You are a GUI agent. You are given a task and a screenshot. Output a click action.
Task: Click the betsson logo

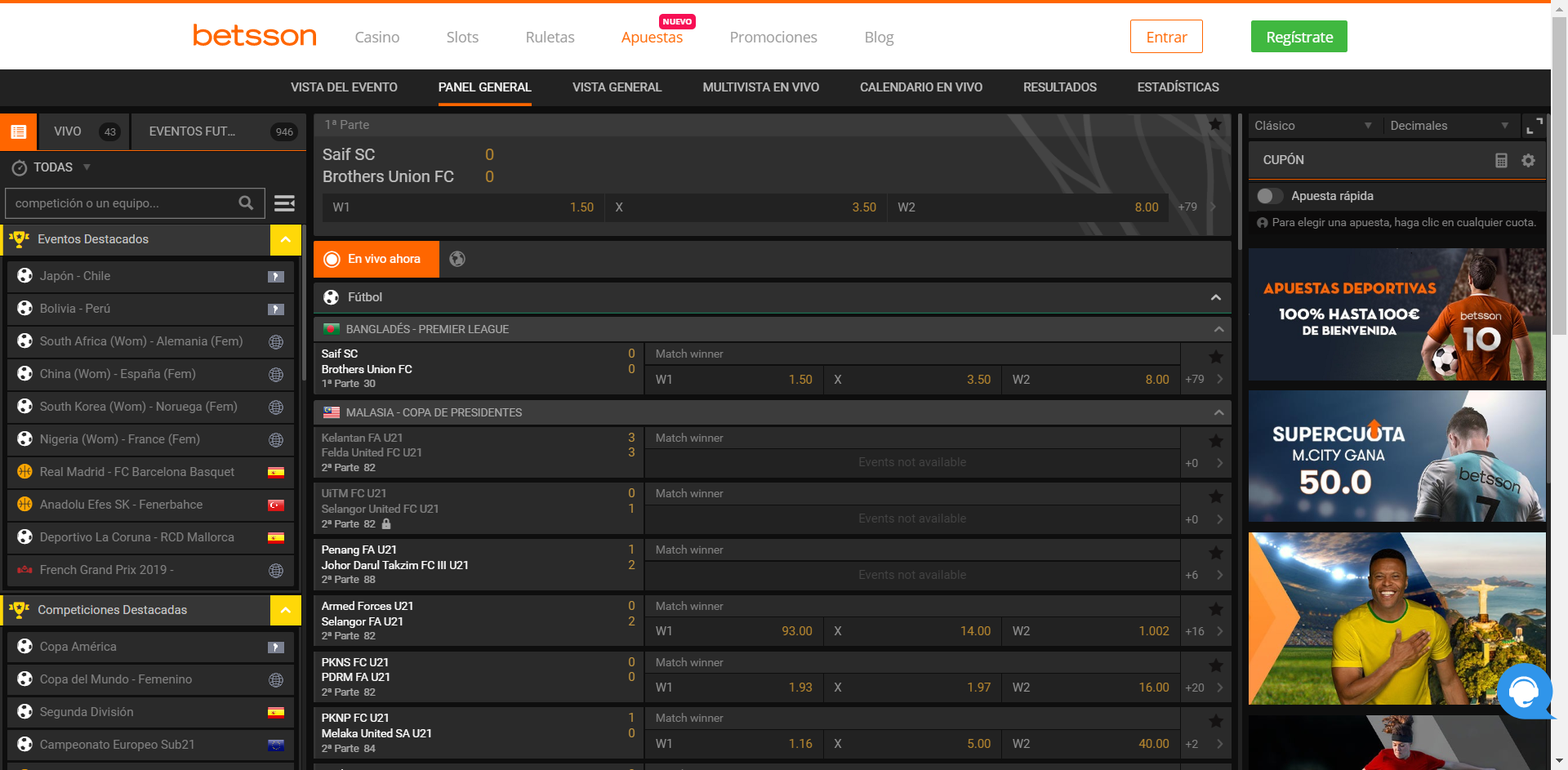255,35
